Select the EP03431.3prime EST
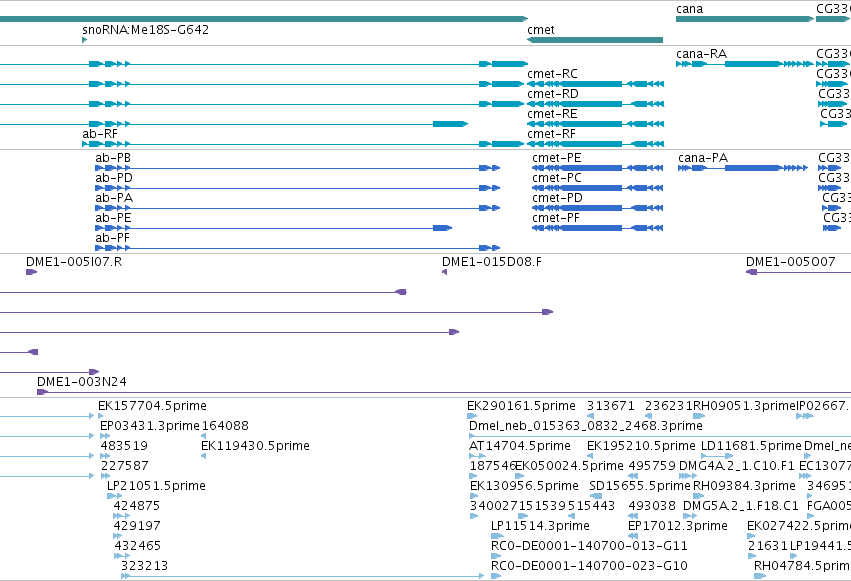 coord(105,436)
